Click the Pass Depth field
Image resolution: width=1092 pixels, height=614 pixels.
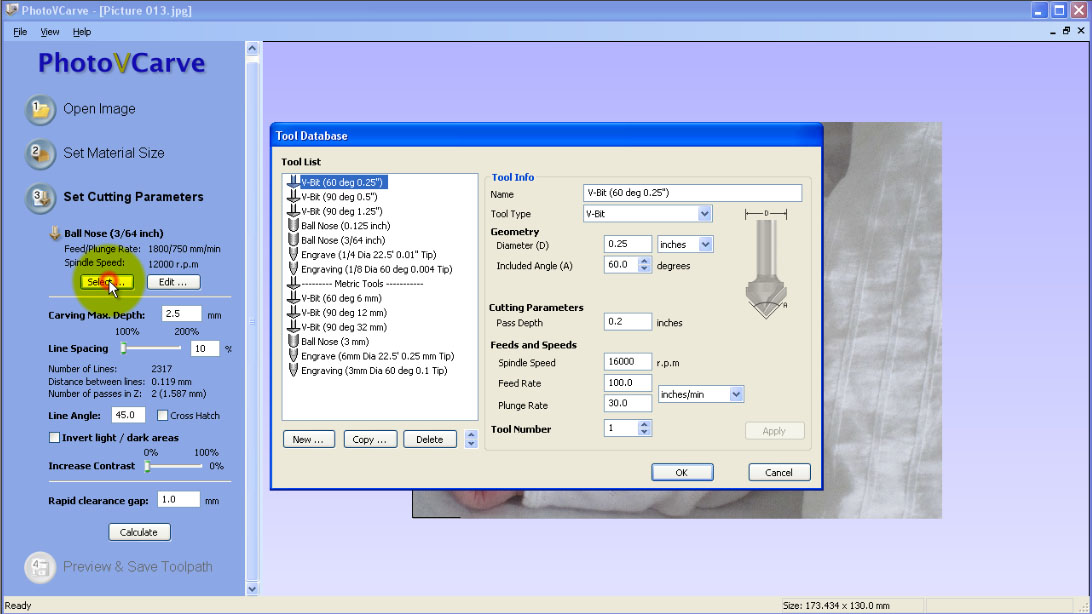[627, 322]
